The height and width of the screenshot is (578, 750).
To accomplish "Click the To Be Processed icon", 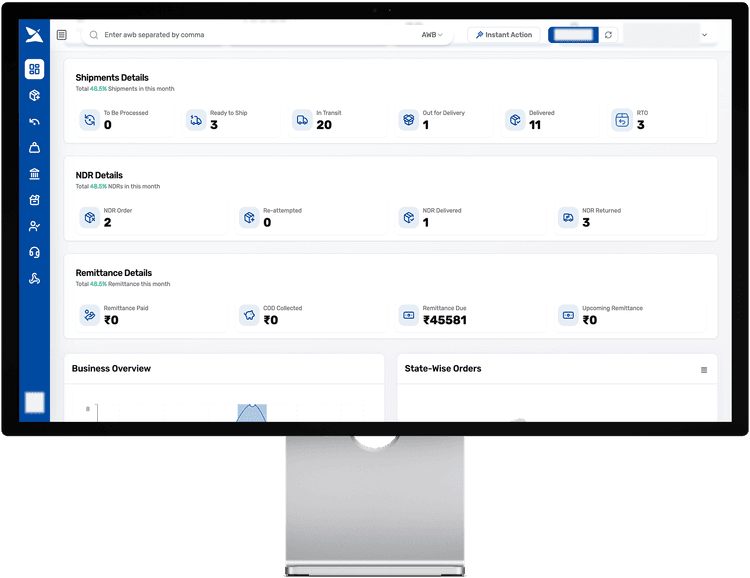I will click(x=89, y=120).
